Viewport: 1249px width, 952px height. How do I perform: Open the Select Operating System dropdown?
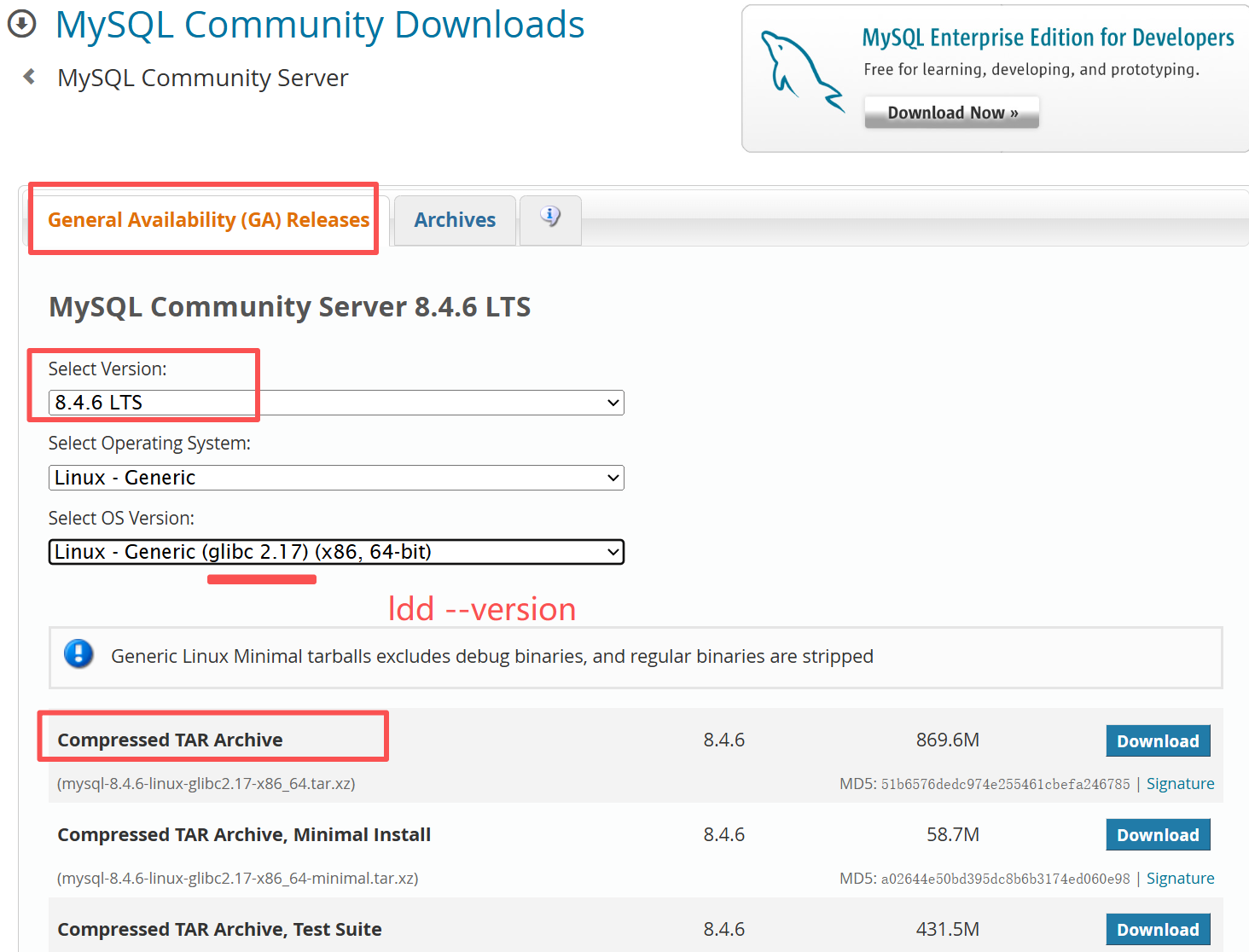[x=336, y=478]
